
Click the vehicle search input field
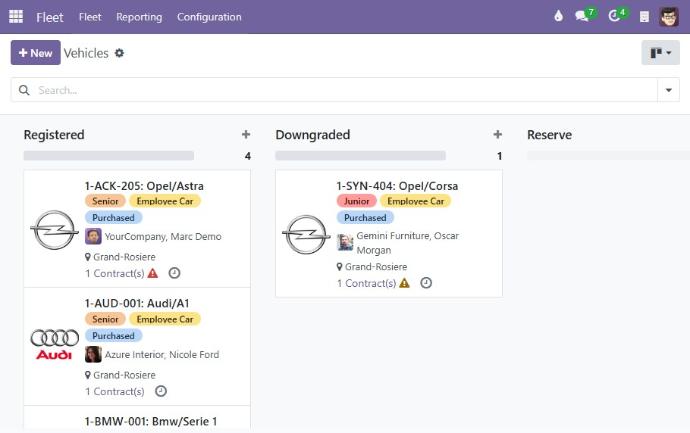click(340, 90)
